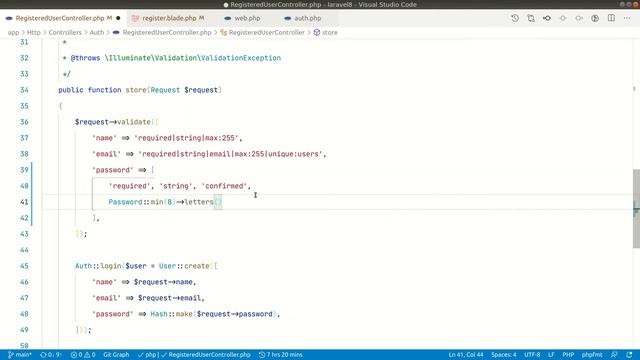Click the 'confirmed' string on line 40
The width and height of the screenshot is (640, 360).
[224, 186]
